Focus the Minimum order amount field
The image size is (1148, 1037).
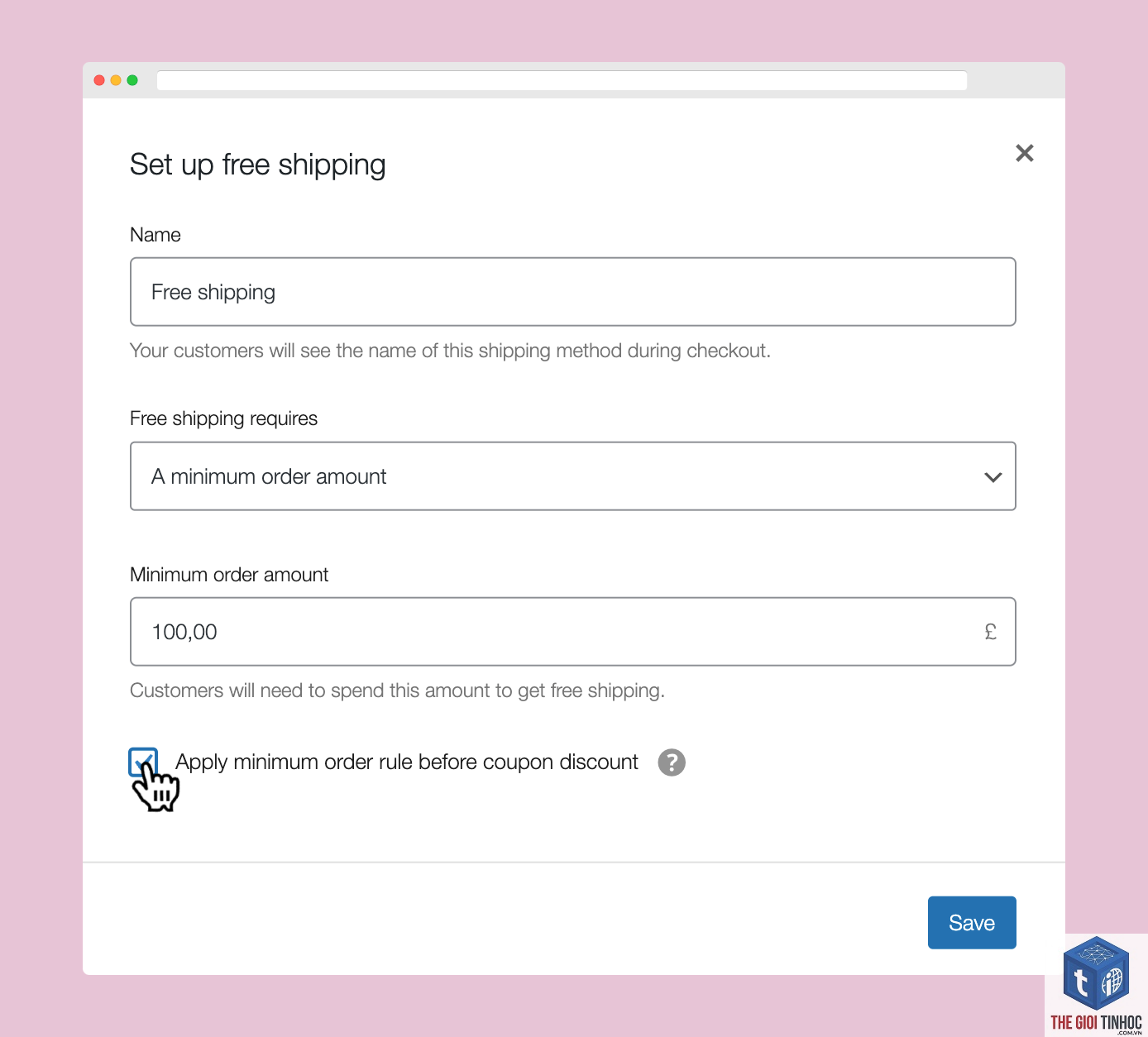pyautogui.click(x=573, y=632)
